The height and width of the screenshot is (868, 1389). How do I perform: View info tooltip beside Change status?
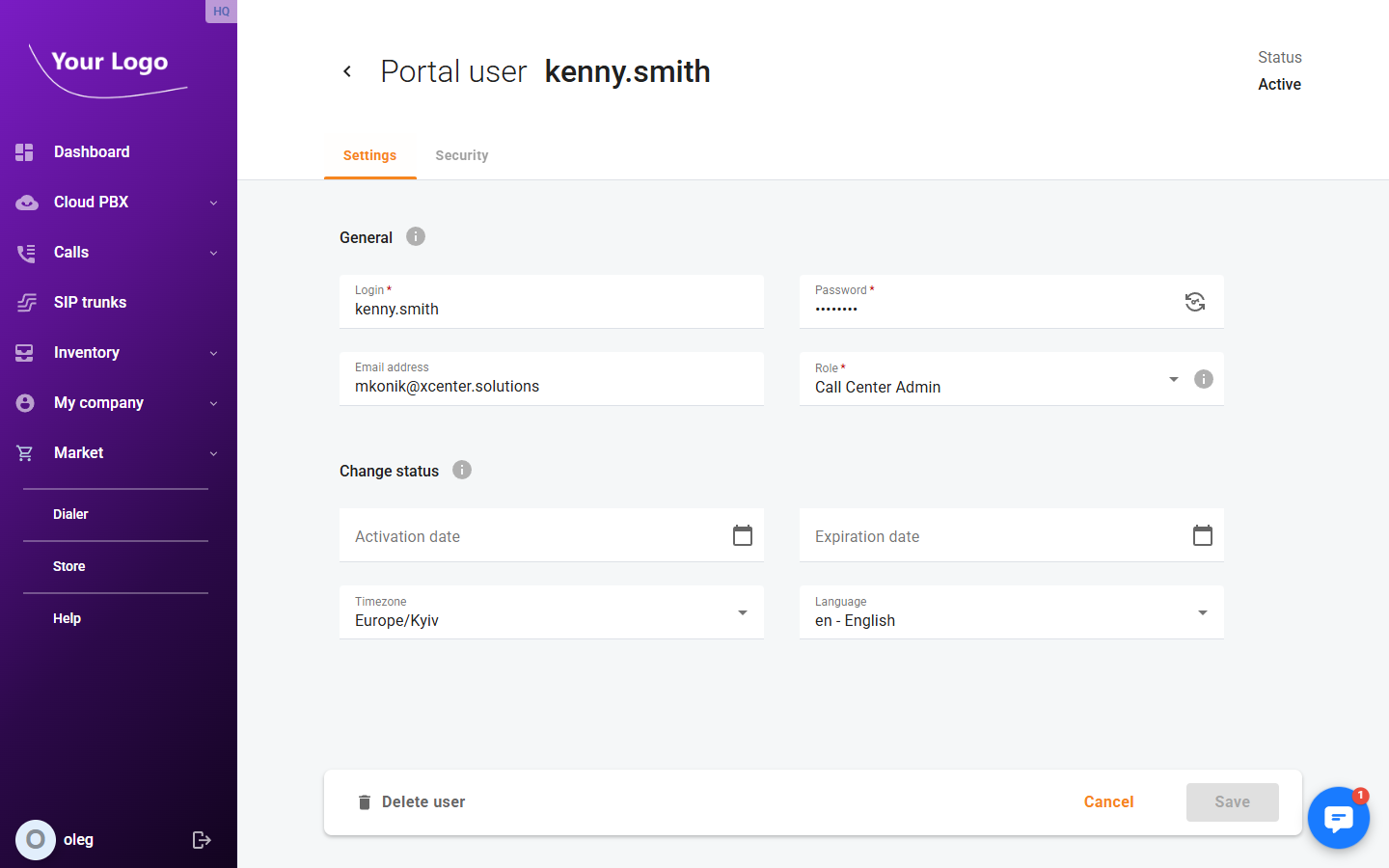[461, 470]
